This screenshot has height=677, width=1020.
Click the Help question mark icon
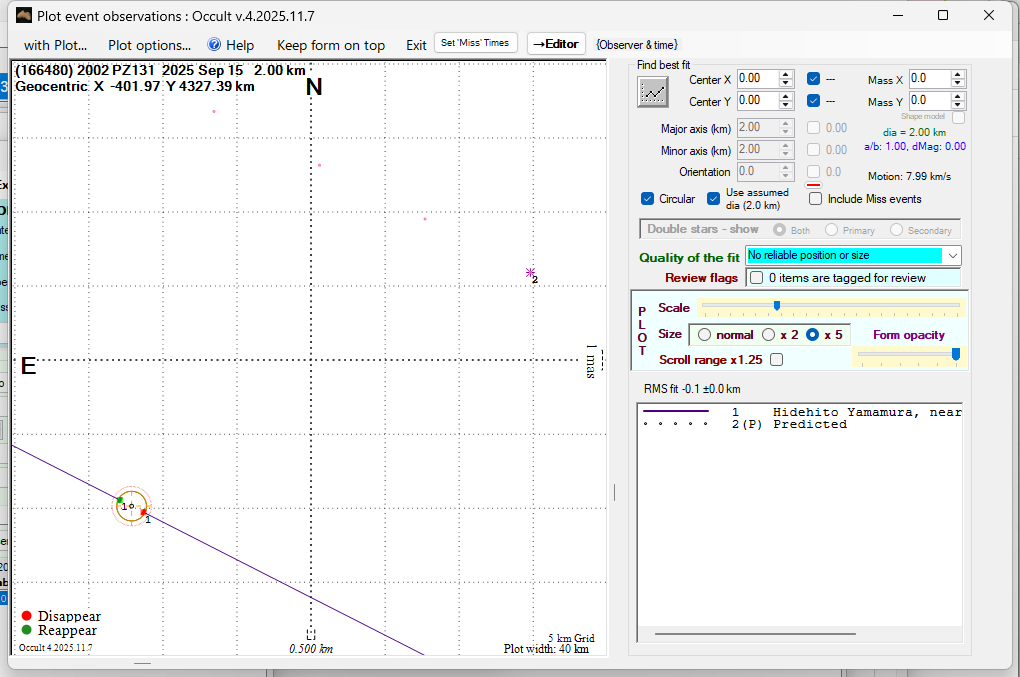(x=214, y=45)
